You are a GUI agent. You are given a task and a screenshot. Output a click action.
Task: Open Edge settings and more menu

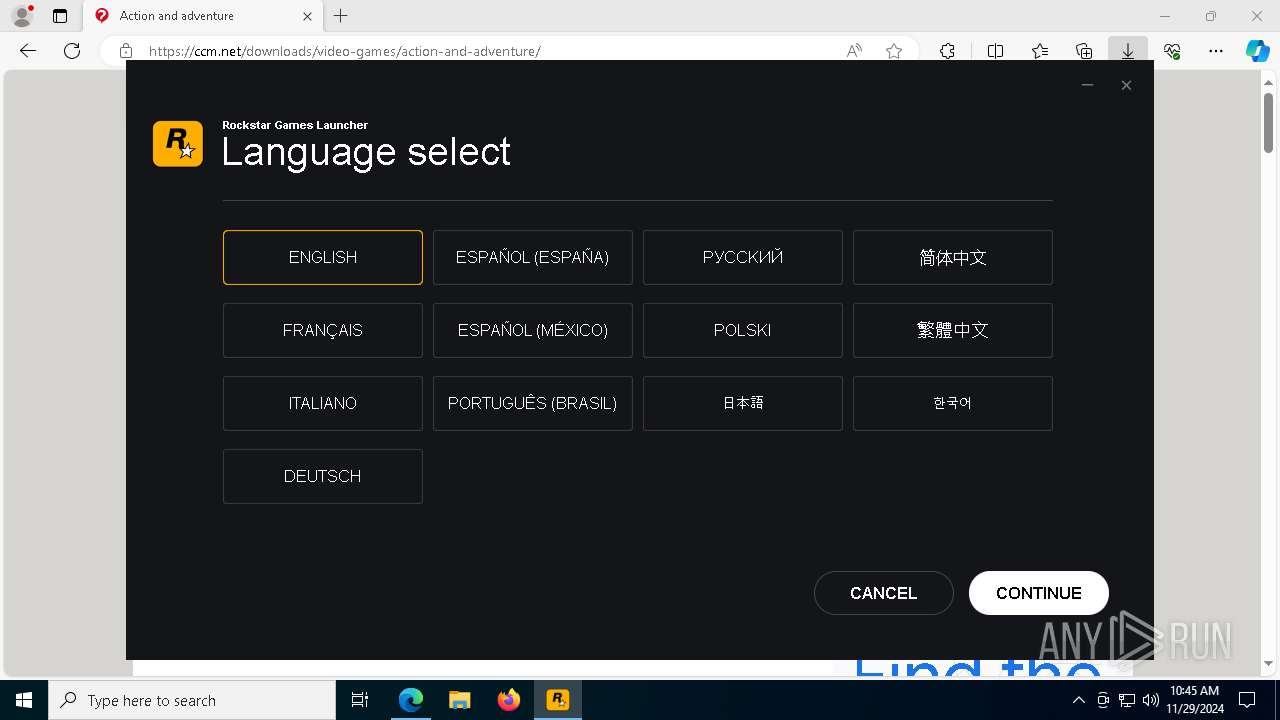pyautogui.click(x=1216, y=51)
